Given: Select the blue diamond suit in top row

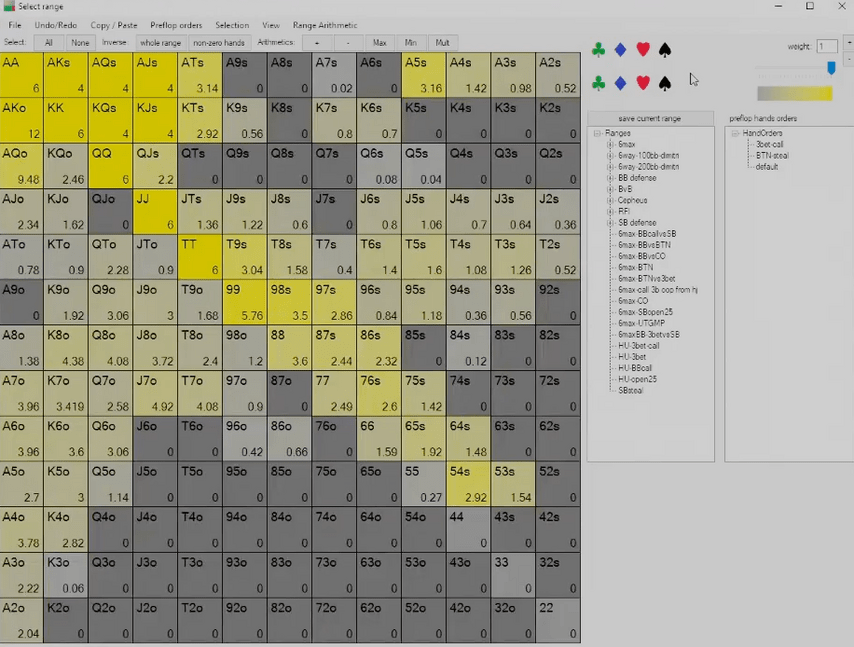Looking at the screenshot, I should click(x=620, y=50).
